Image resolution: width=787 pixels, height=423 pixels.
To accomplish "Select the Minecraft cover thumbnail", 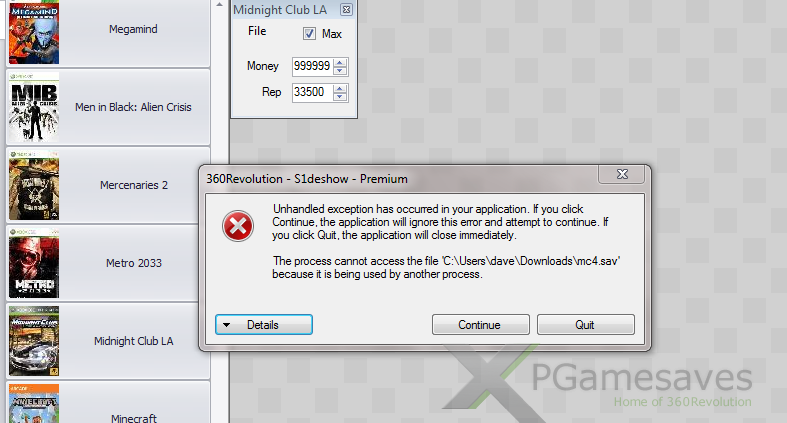I will click(34, 403).
